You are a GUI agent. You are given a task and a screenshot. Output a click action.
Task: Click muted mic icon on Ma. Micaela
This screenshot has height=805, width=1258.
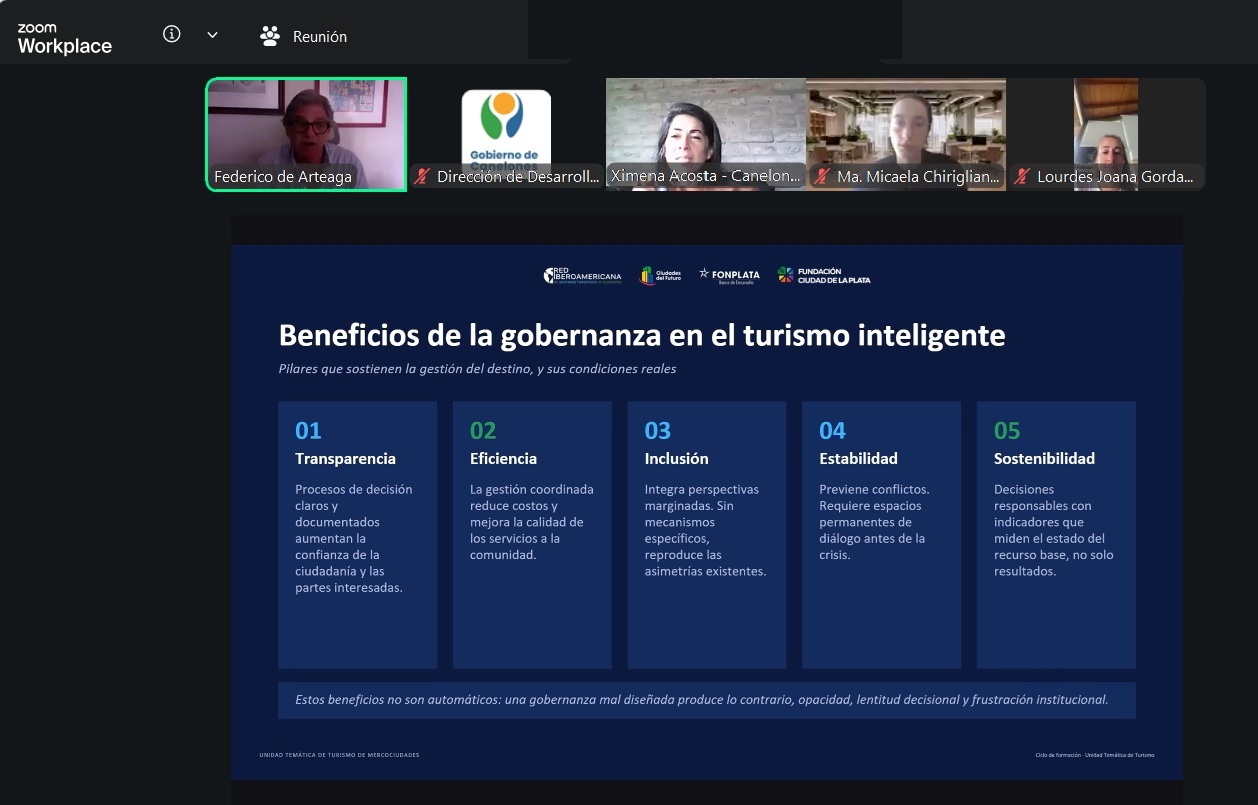[x=822, y=176]
